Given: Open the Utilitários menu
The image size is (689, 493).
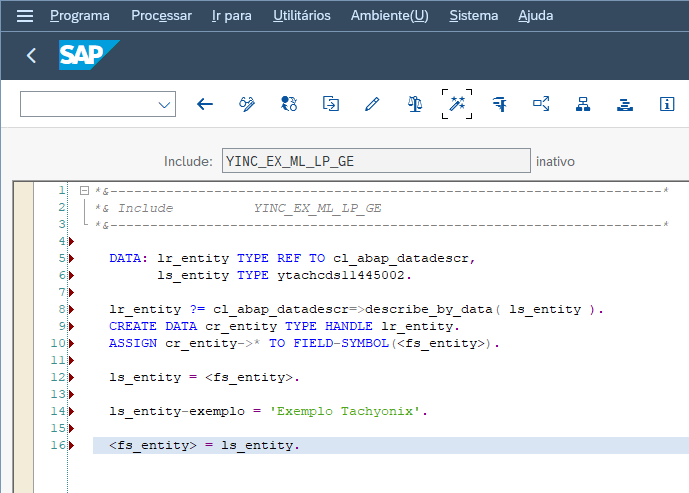Looking at the screenshot, I should click(302, 15).
